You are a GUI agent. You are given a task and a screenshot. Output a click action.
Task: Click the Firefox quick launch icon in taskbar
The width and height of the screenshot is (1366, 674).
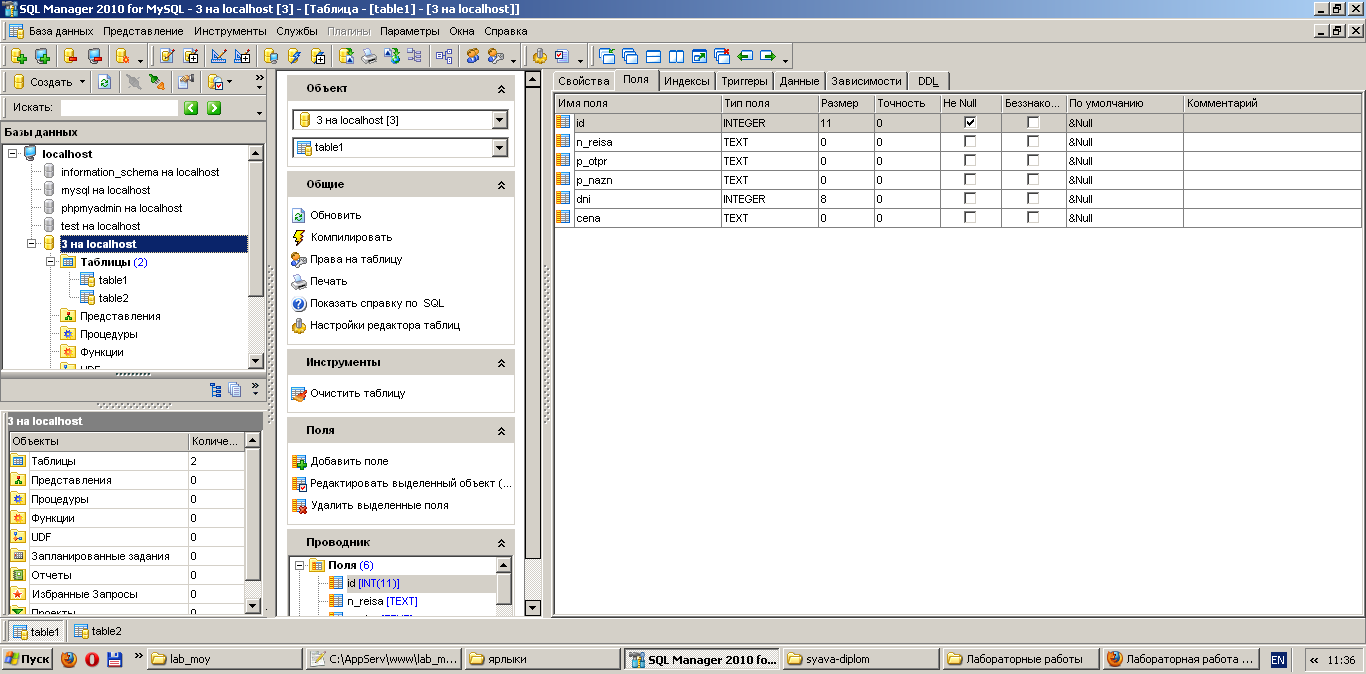pos(69,659)
